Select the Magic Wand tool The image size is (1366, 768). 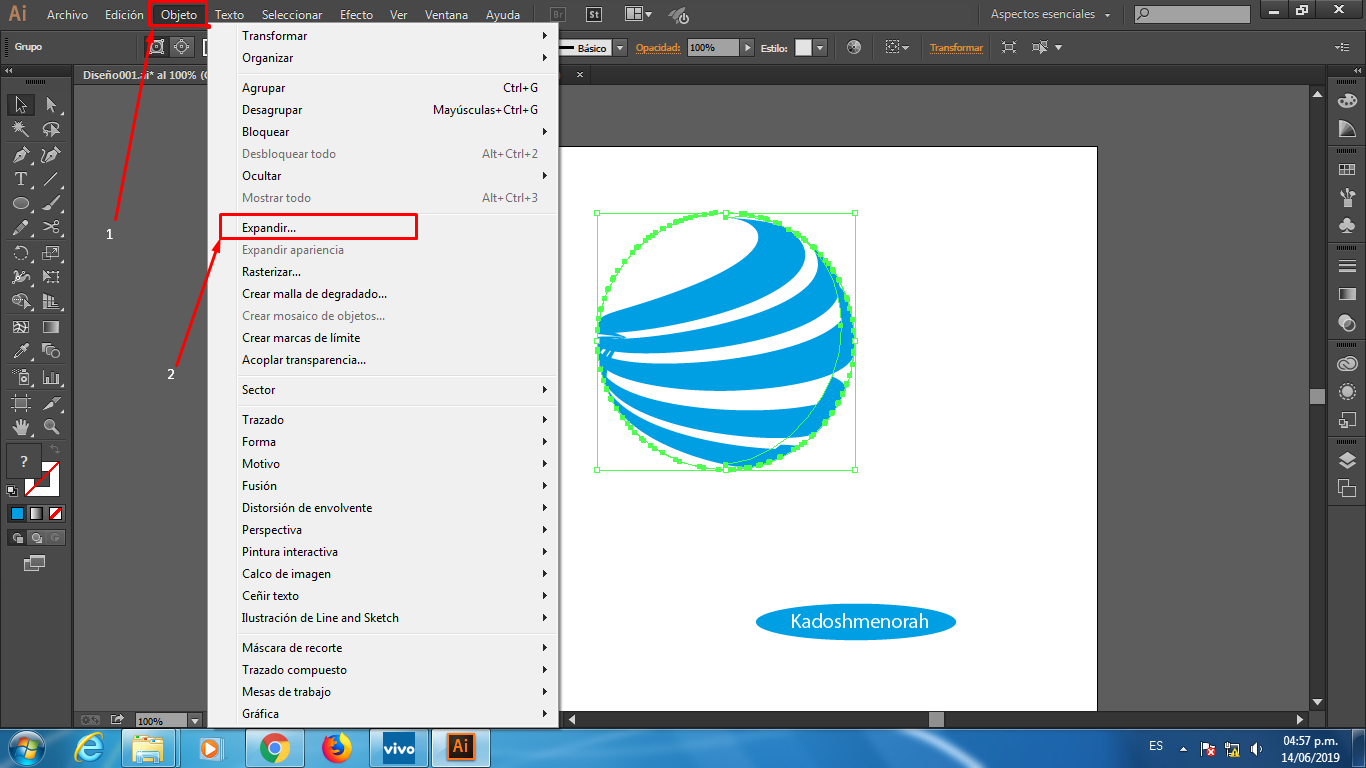pos(21,130)
